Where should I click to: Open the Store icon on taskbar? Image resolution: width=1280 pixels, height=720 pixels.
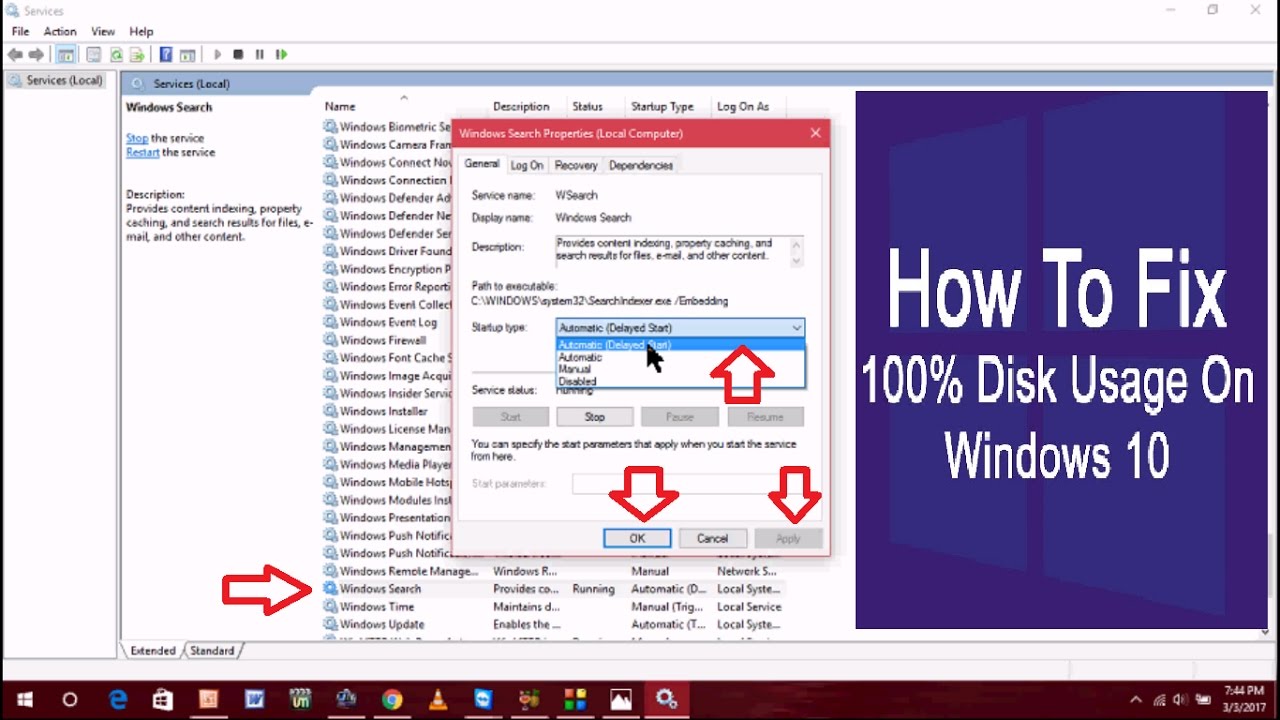tap(163, 699)
